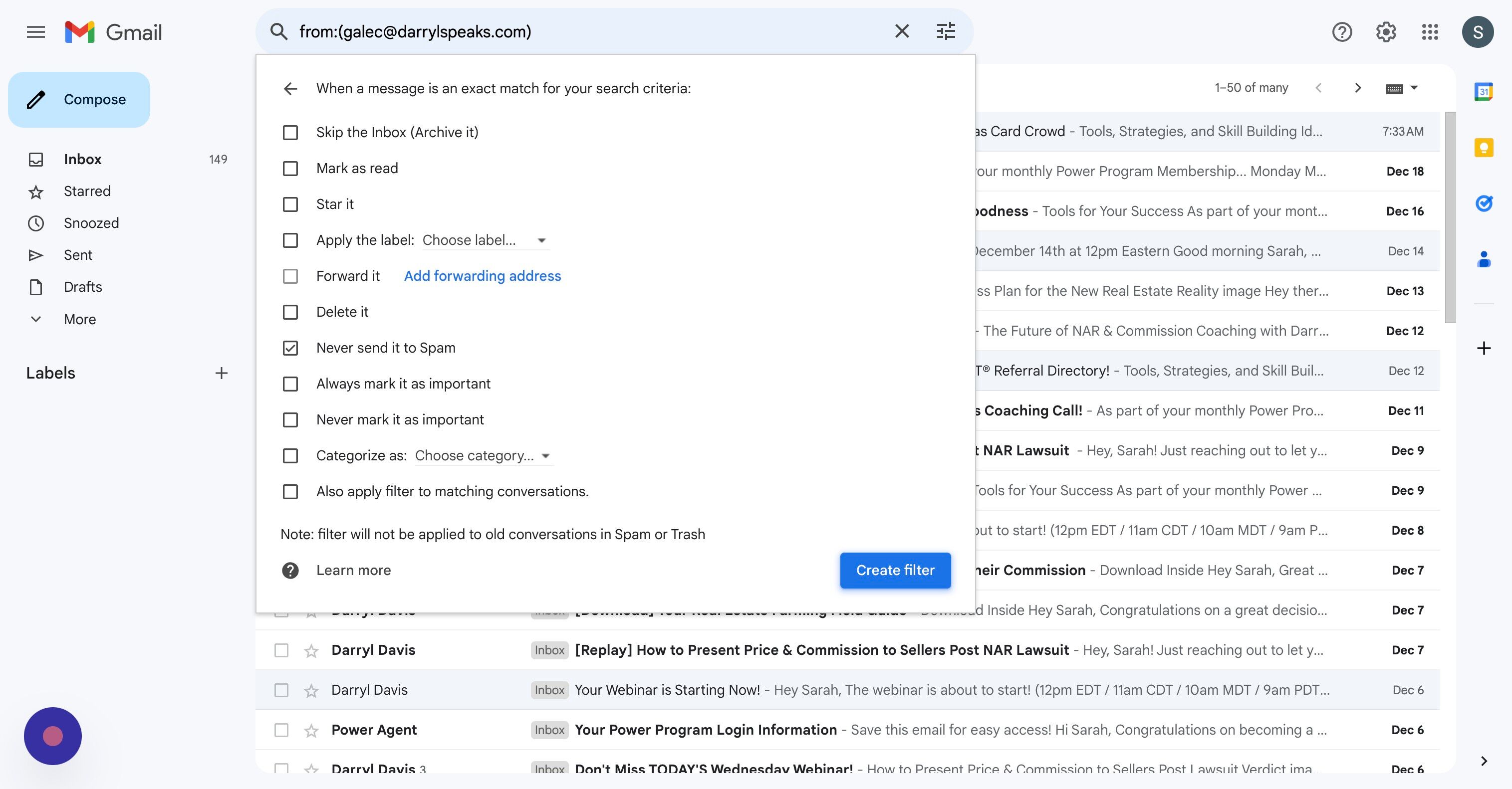Image resolution: width=1512 pixels, height=789 pixels.
Task: Open the Google apps grid
Action: (1430, 32)
